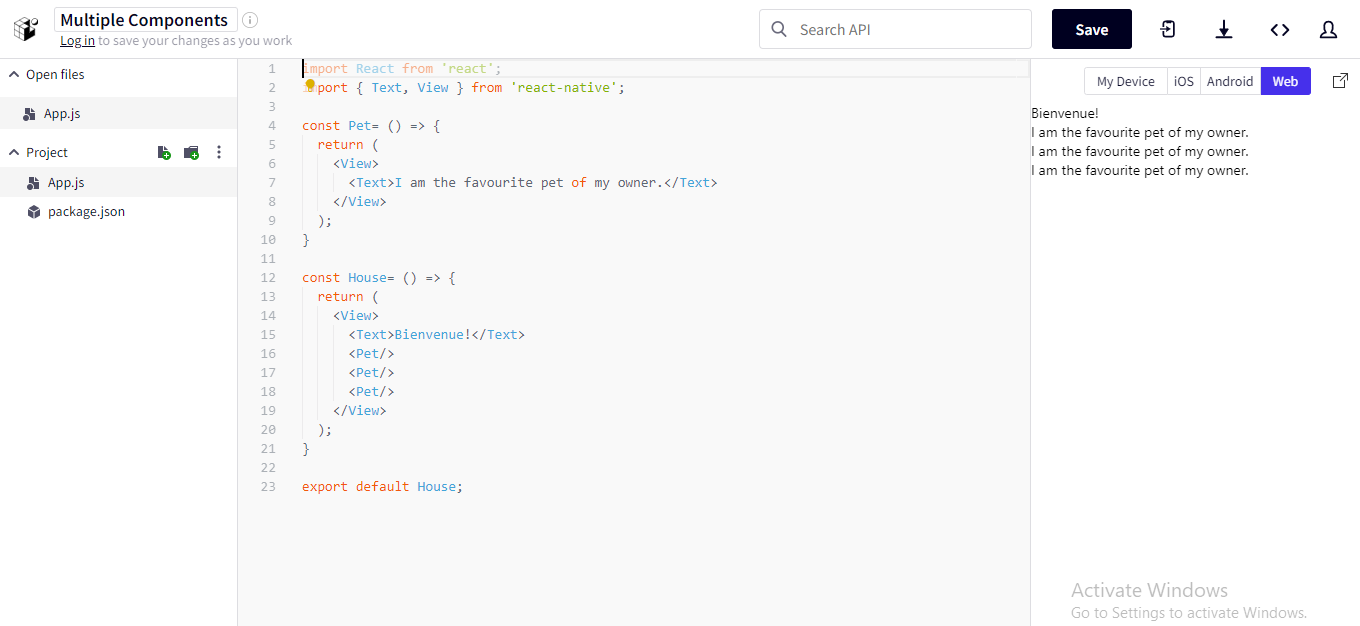Image resolution: width=1360 pixels, height=626 pixels.
Task: Click the Bienvenue! Text code line
Action: [x=436, y=335]
